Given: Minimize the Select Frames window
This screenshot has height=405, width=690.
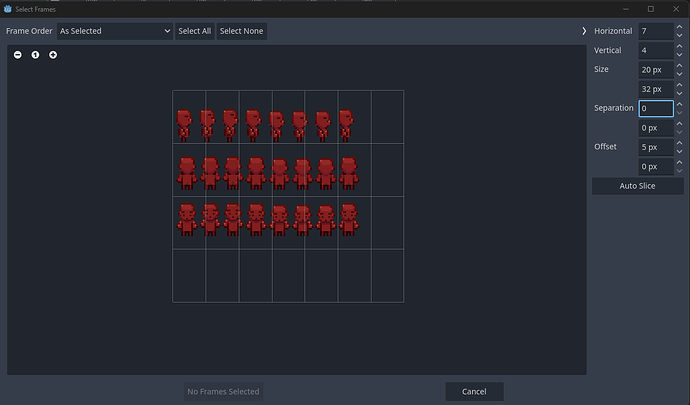Looking at the screenshot, I should pos(626,9).
